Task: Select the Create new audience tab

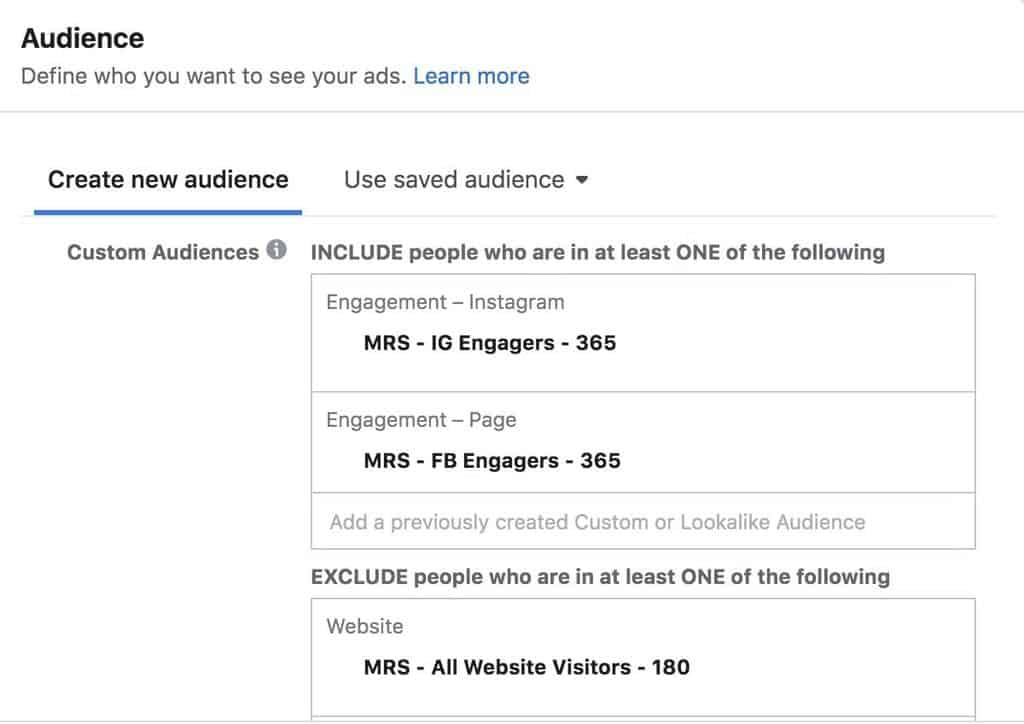Action: coord(167,179)
